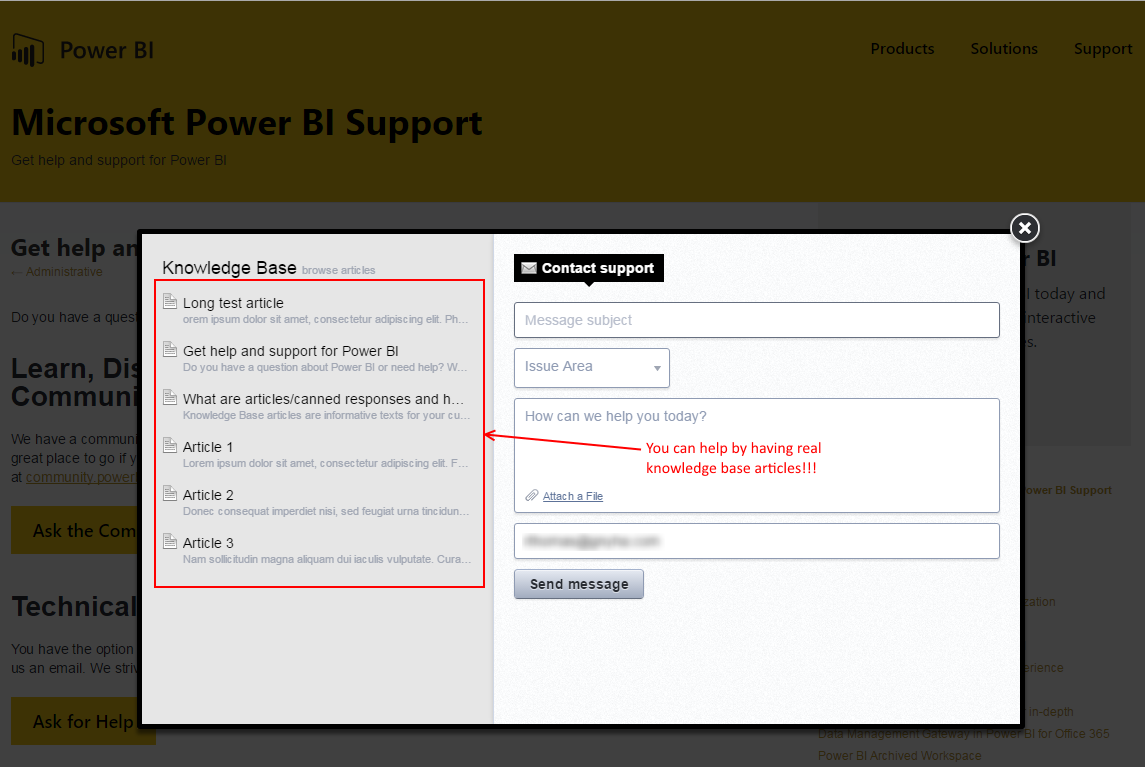Click the envelope icon in Contact support tab
Screen dimensions: 1145x767
(529, 268)
